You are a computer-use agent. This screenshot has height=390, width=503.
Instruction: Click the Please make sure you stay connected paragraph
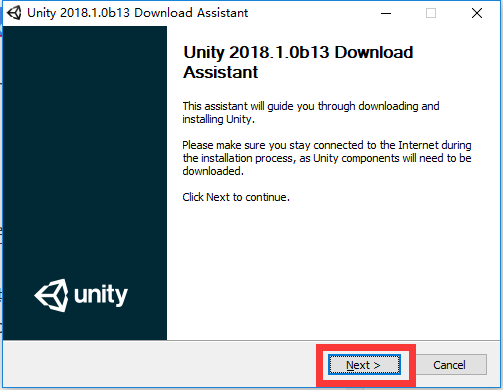(x=327, y=158)
